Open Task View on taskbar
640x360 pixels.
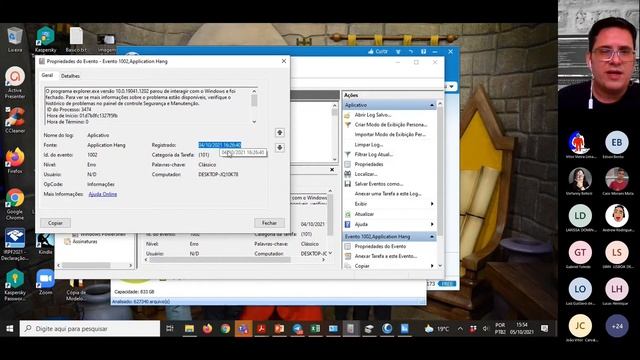[x=170, y=329]
